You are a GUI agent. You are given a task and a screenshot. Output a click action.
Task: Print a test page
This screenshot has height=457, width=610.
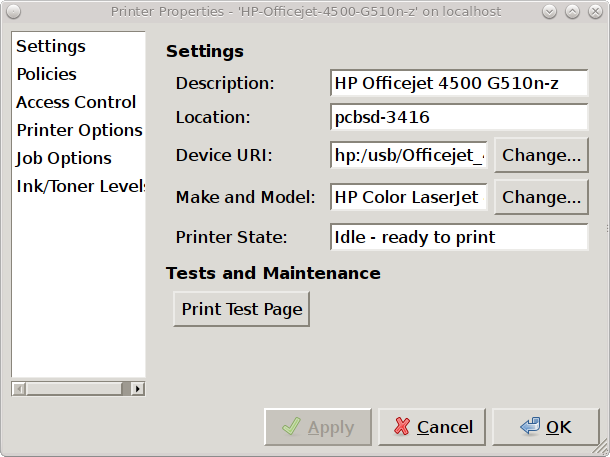click(242, 309)
